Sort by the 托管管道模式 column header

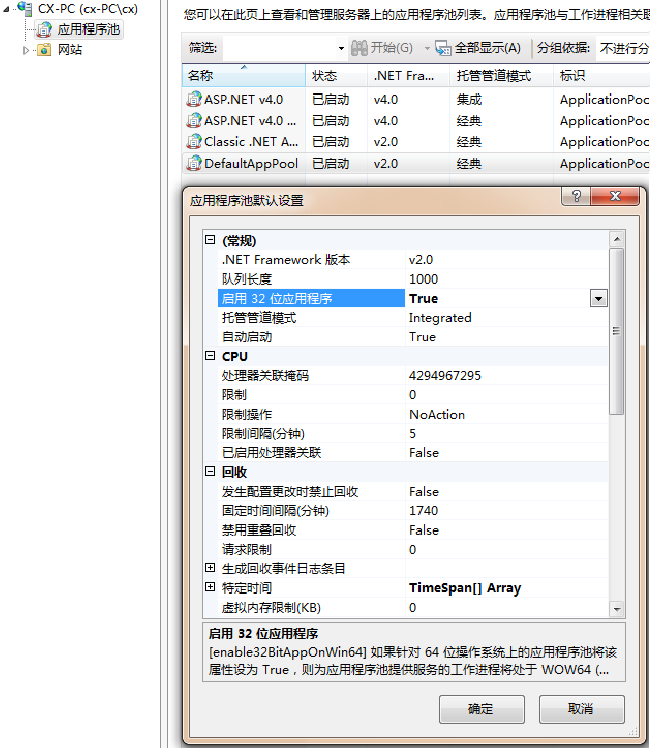click(x=502, y=76)
